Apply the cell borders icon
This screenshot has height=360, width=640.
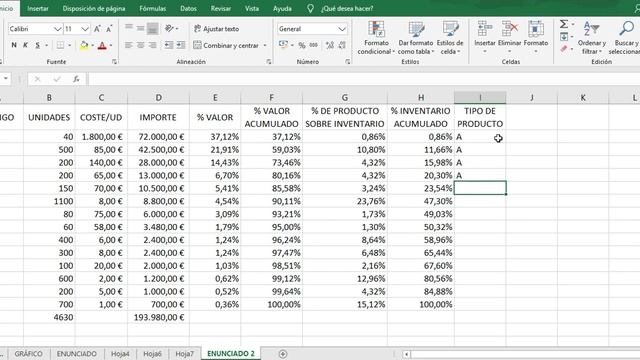[60, 45]
